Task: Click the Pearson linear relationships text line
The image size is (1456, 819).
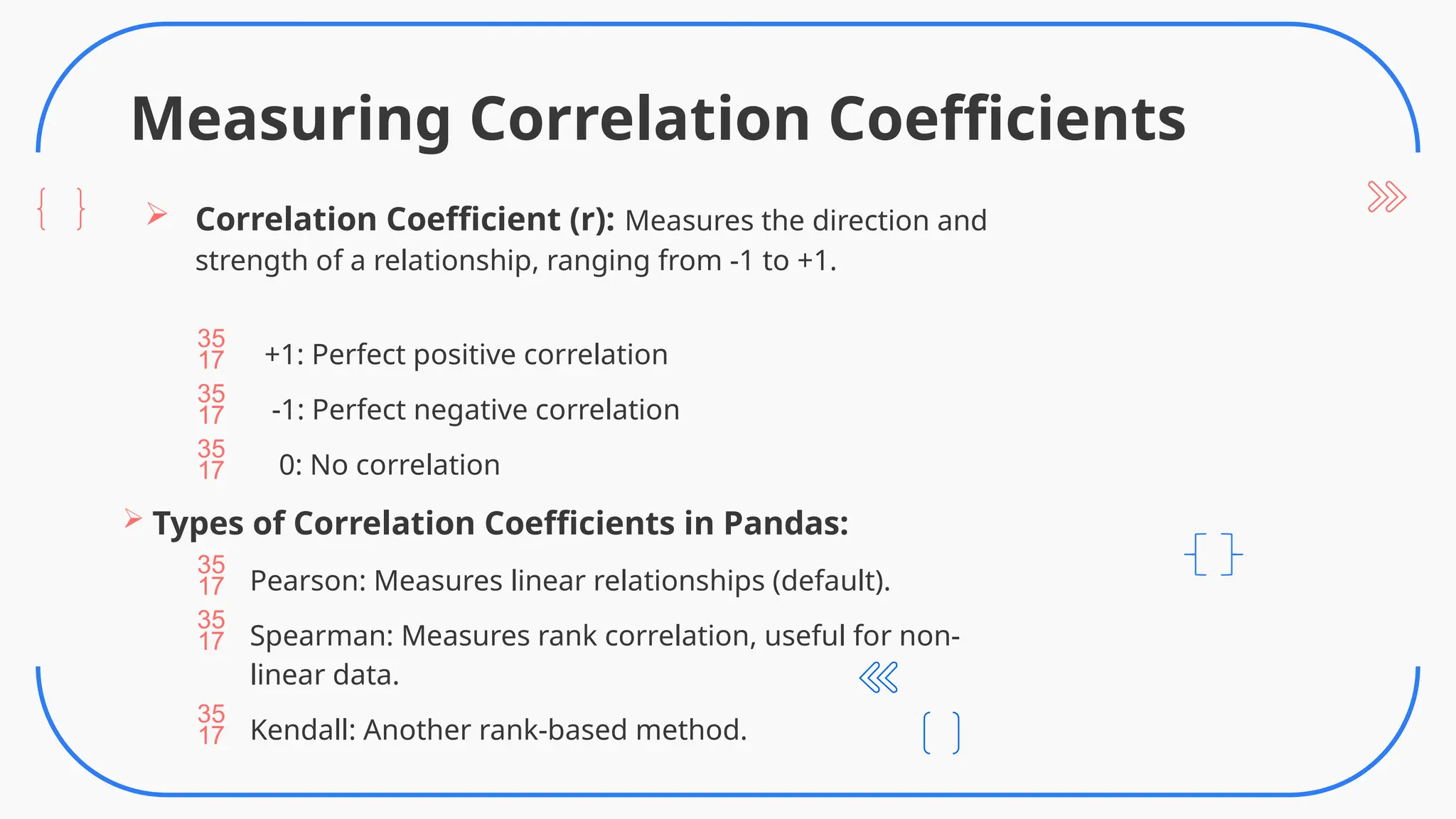Action: point(570,581)
